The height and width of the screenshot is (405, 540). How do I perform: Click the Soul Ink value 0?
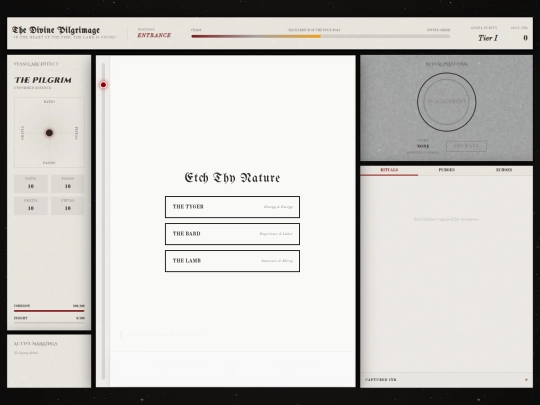pos(525,38)
